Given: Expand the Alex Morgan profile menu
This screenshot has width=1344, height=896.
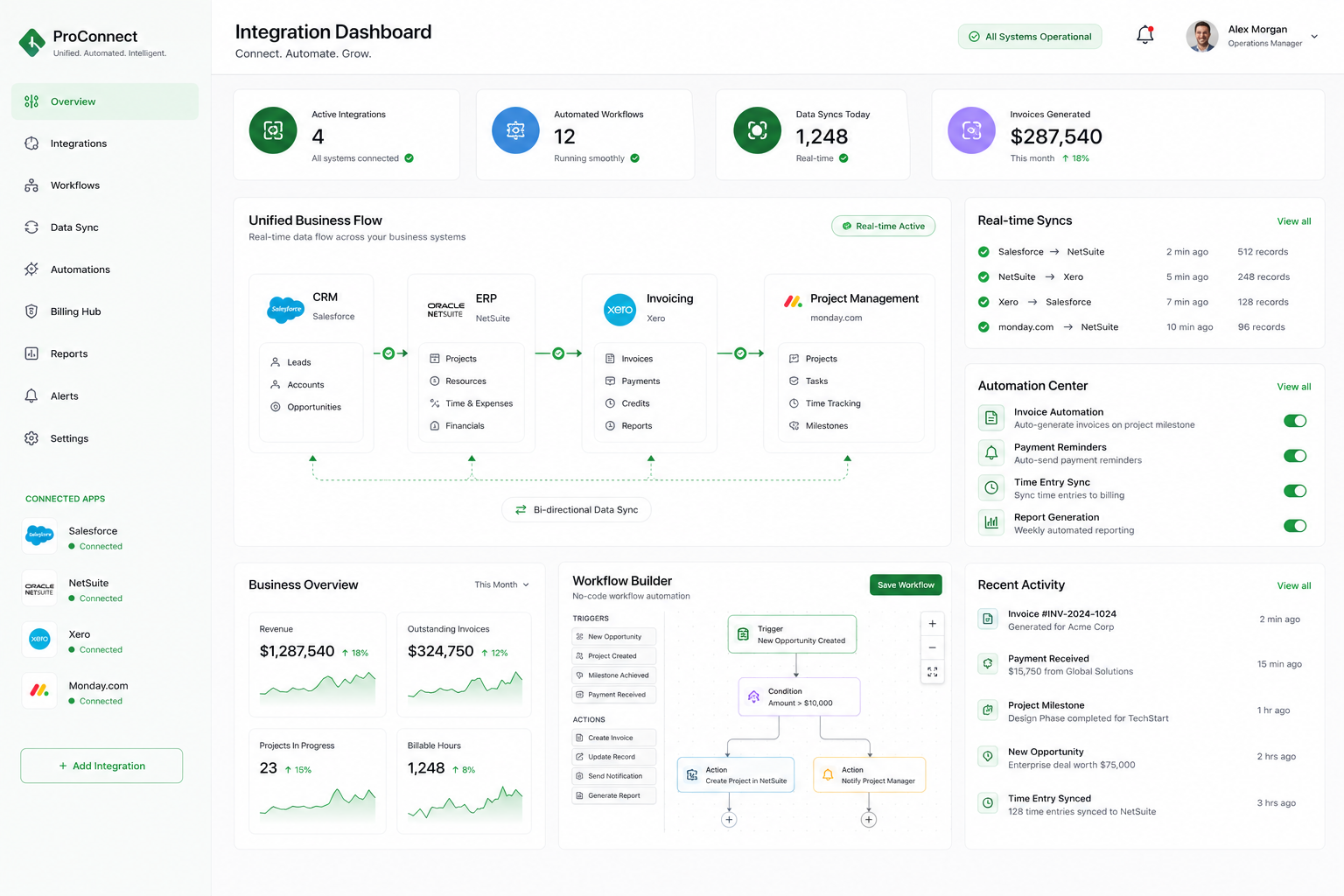Looking at the screenshot, I should (1313, 37).
